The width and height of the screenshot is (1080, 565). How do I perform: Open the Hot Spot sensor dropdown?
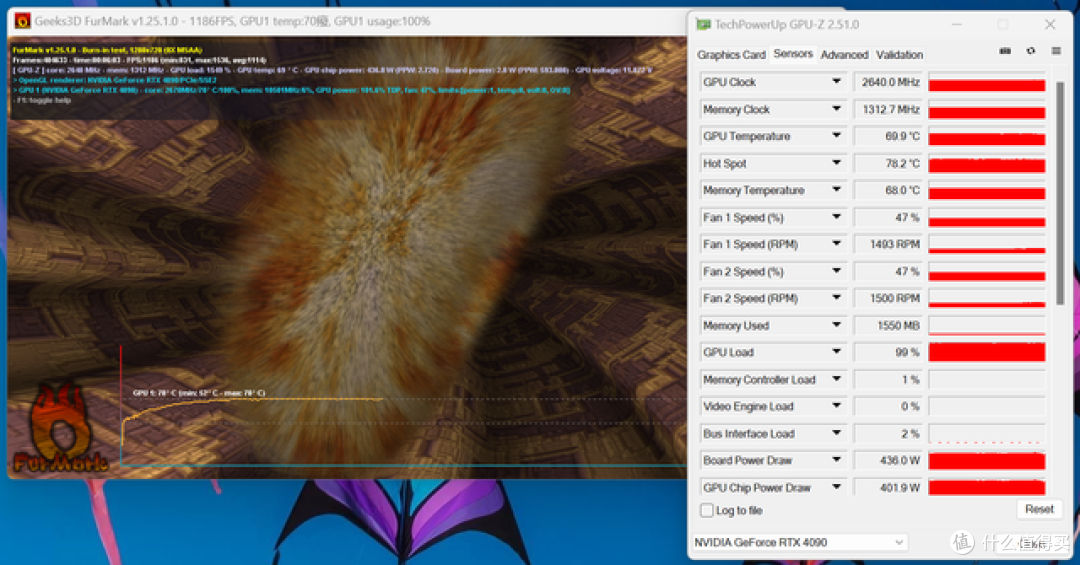(836, 163)
